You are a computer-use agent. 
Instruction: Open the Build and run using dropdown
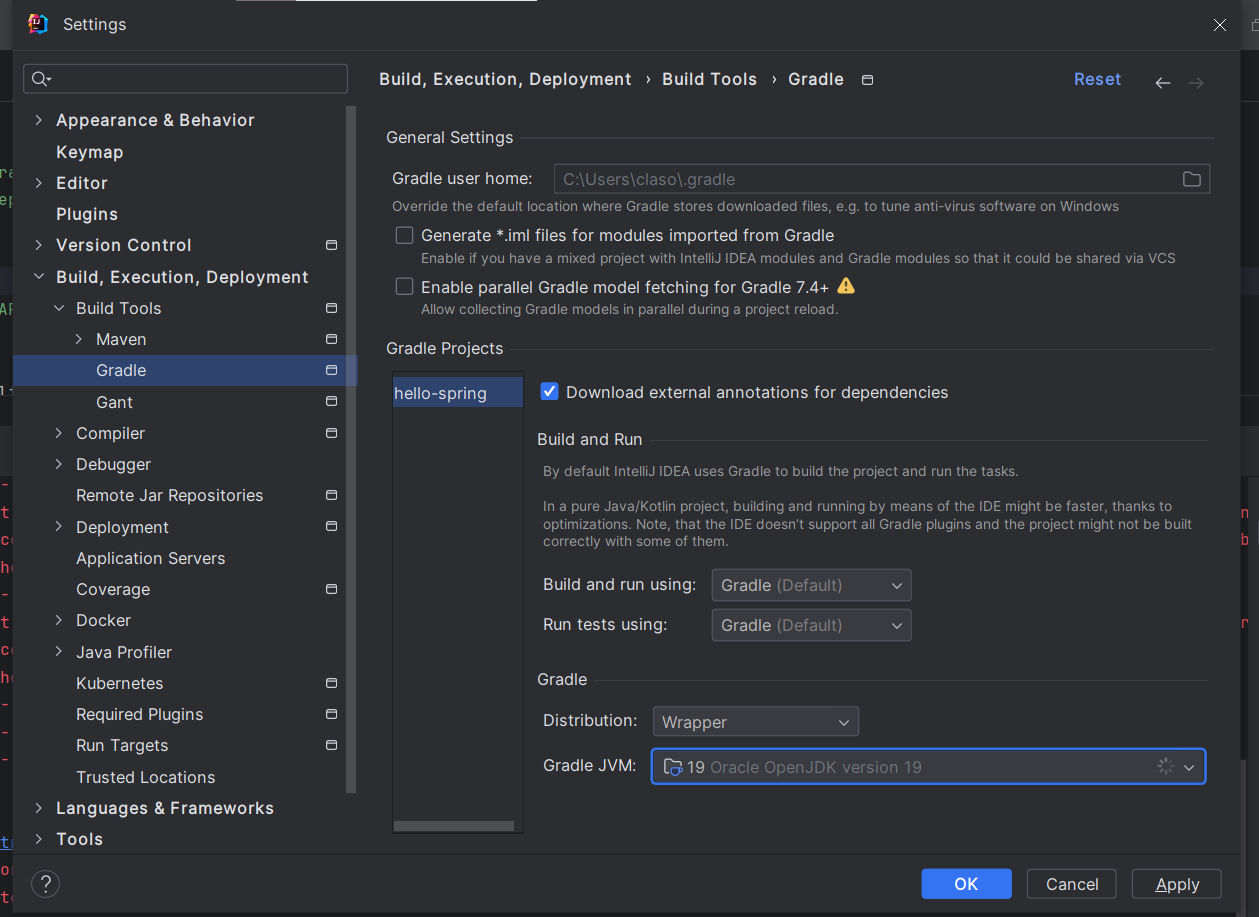(x=811, y=585)
